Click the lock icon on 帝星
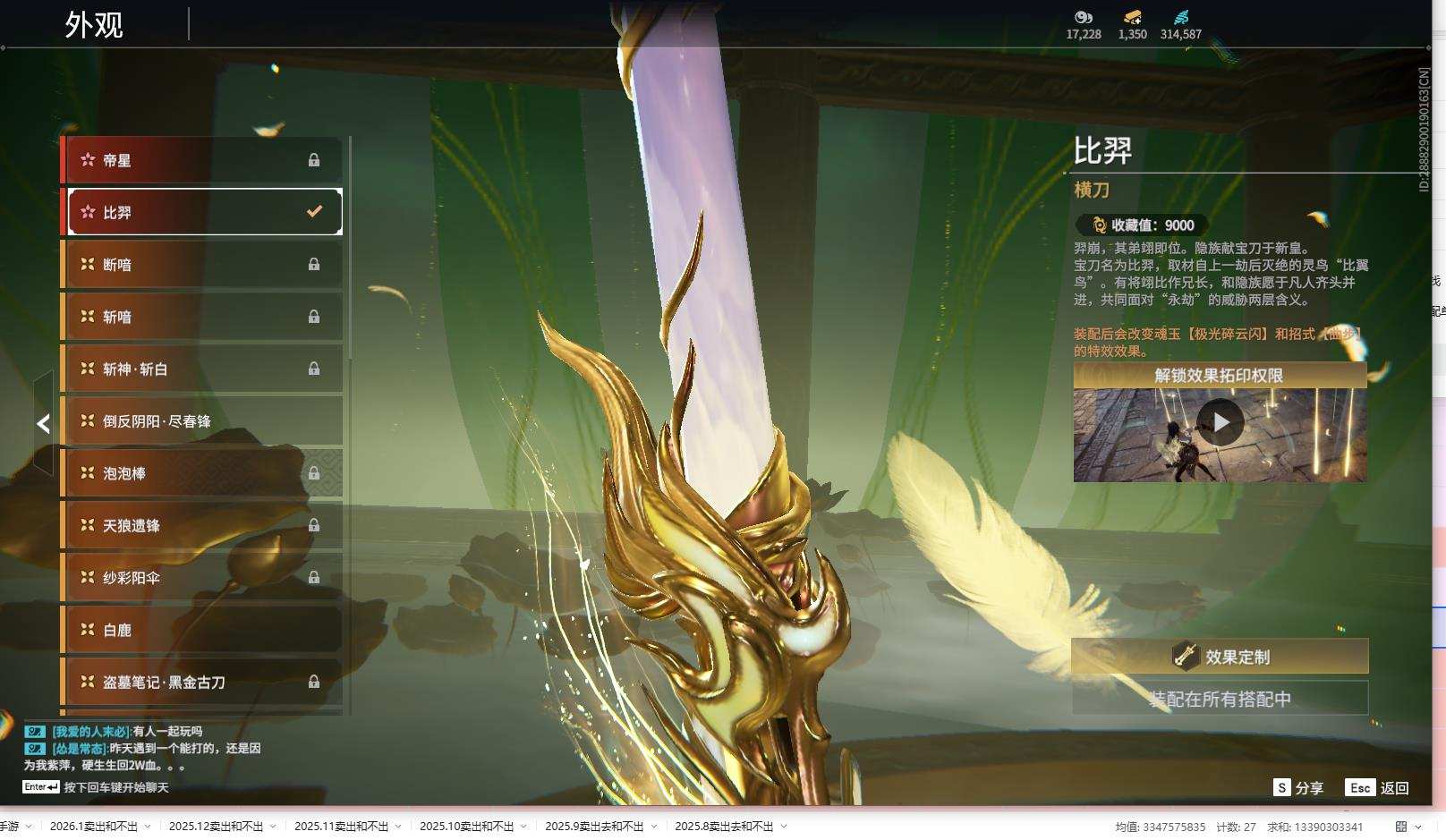The width and height of the screenshot is (1446, 840). point(314,160)
